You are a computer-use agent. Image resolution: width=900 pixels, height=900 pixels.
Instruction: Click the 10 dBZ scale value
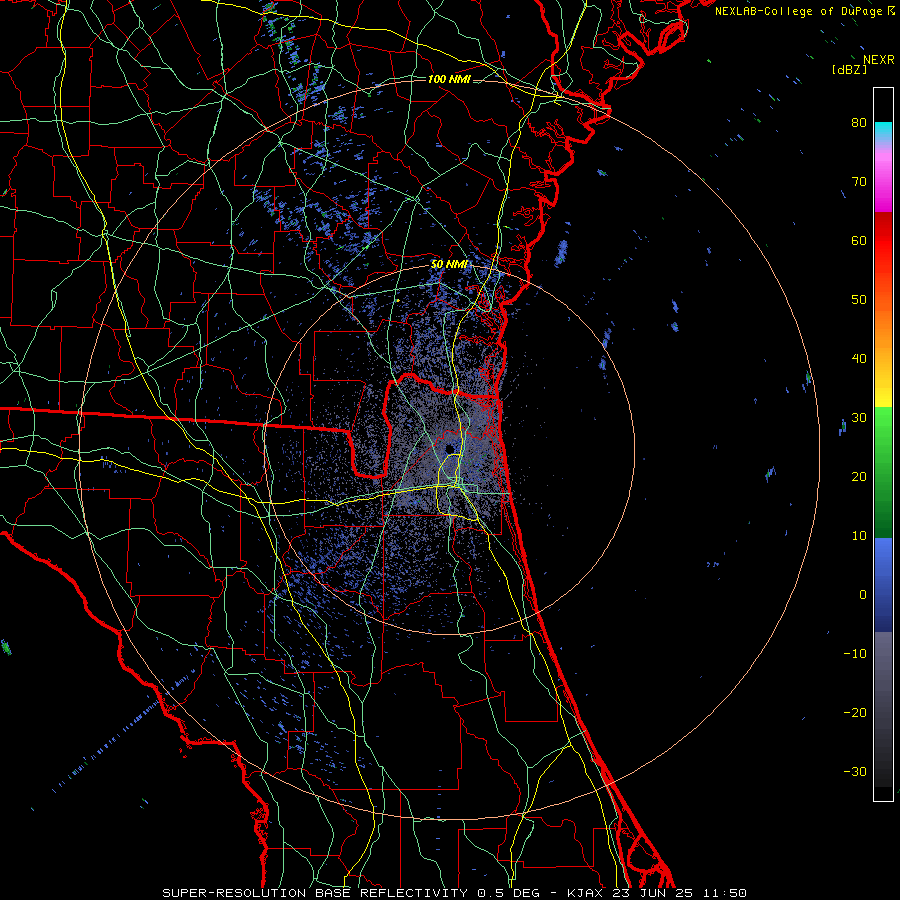[x=859, y=536]
